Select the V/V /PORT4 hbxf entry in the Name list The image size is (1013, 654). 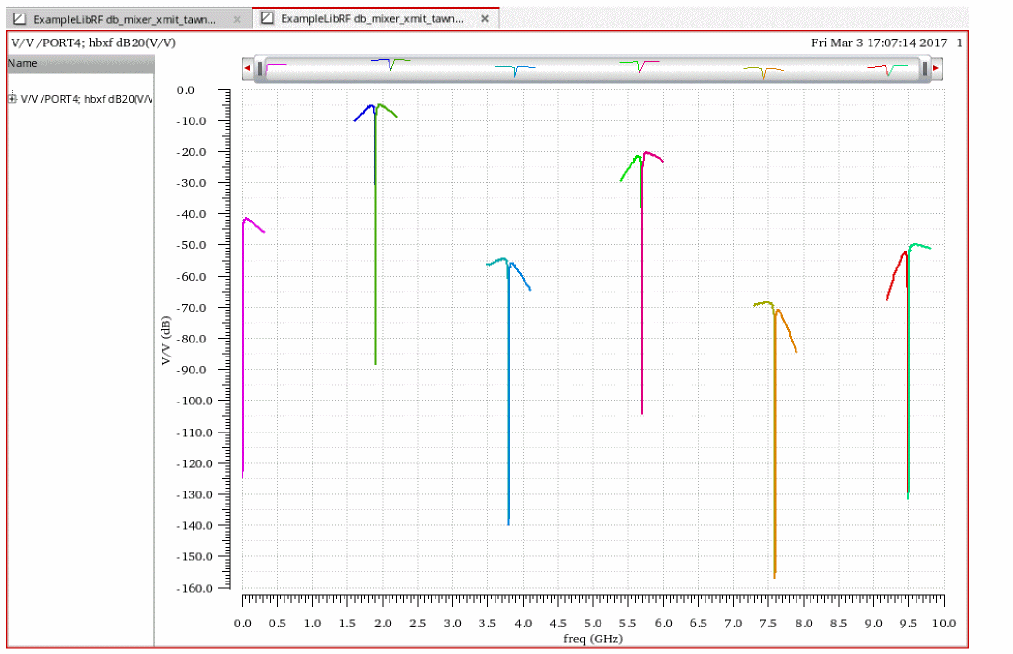86,98
